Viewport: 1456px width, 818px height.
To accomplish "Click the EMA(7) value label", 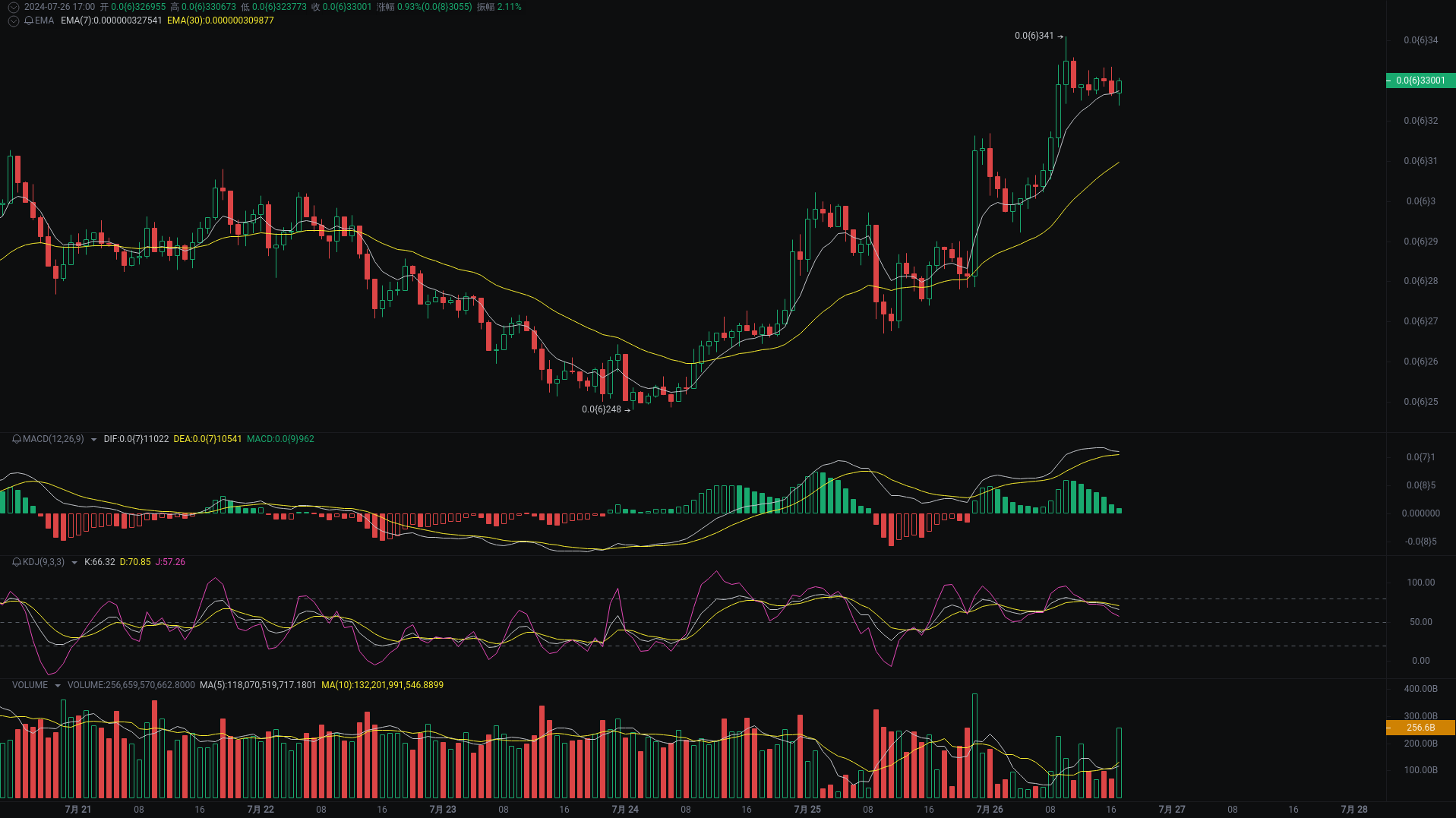I will 111,21.
